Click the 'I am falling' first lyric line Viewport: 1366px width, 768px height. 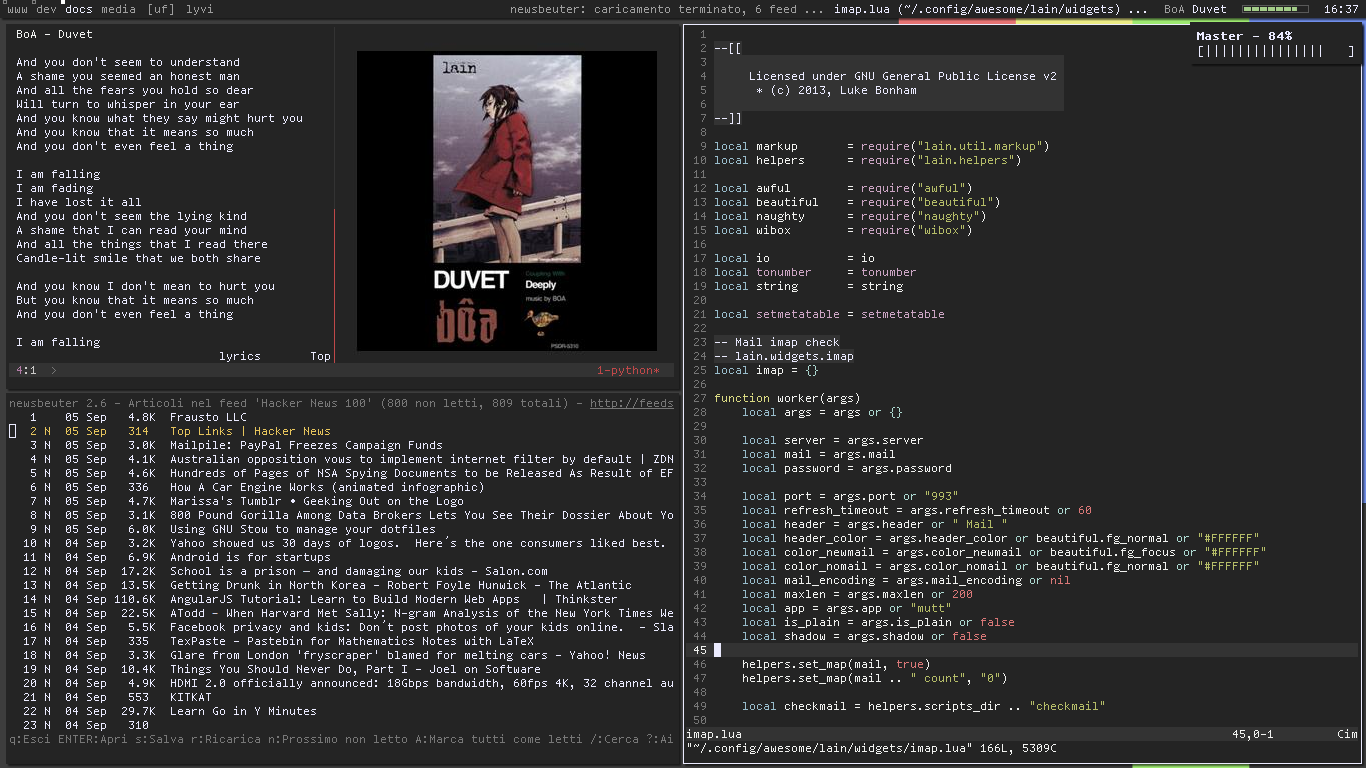coord(58,174)
